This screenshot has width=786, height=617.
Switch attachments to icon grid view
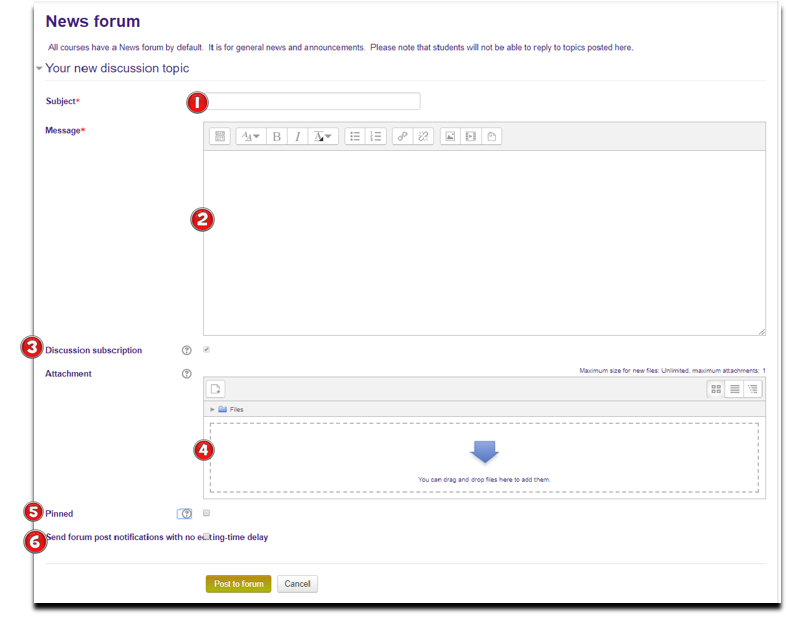716,389
